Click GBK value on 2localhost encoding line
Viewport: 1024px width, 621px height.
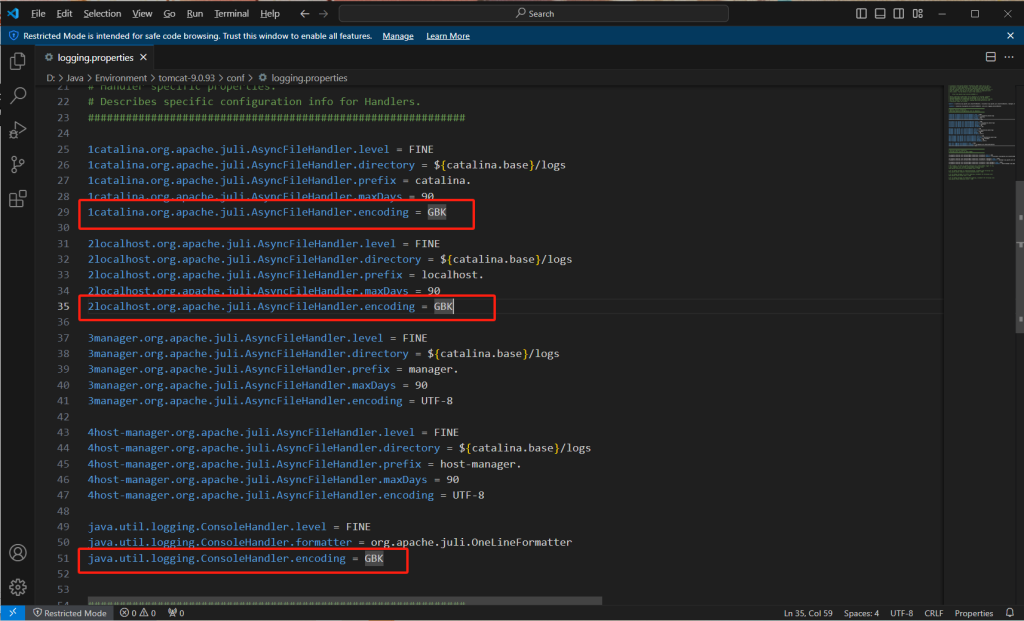(443, 306)
